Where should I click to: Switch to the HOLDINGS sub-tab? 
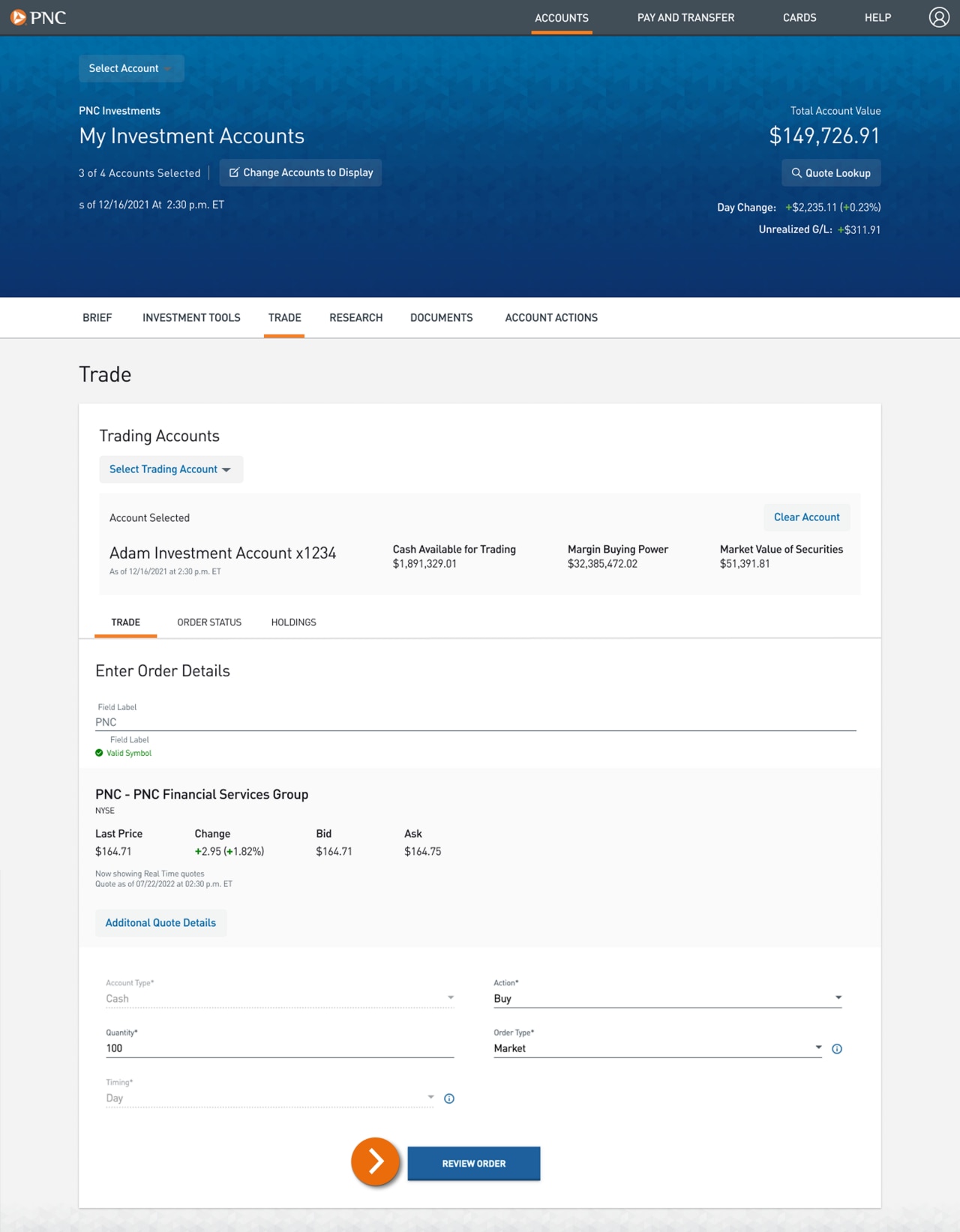[293, 622]
